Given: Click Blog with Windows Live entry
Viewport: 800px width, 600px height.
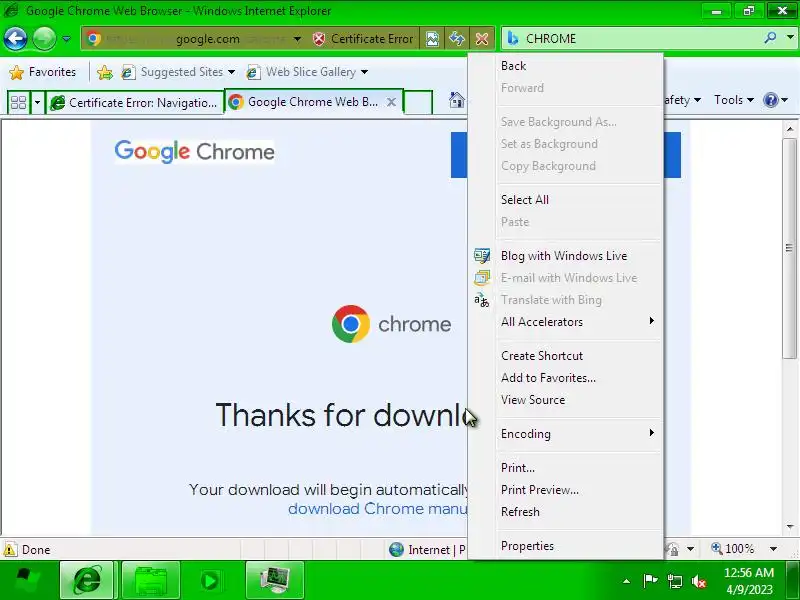Looking at the screenshot, I should pos(564,256).
